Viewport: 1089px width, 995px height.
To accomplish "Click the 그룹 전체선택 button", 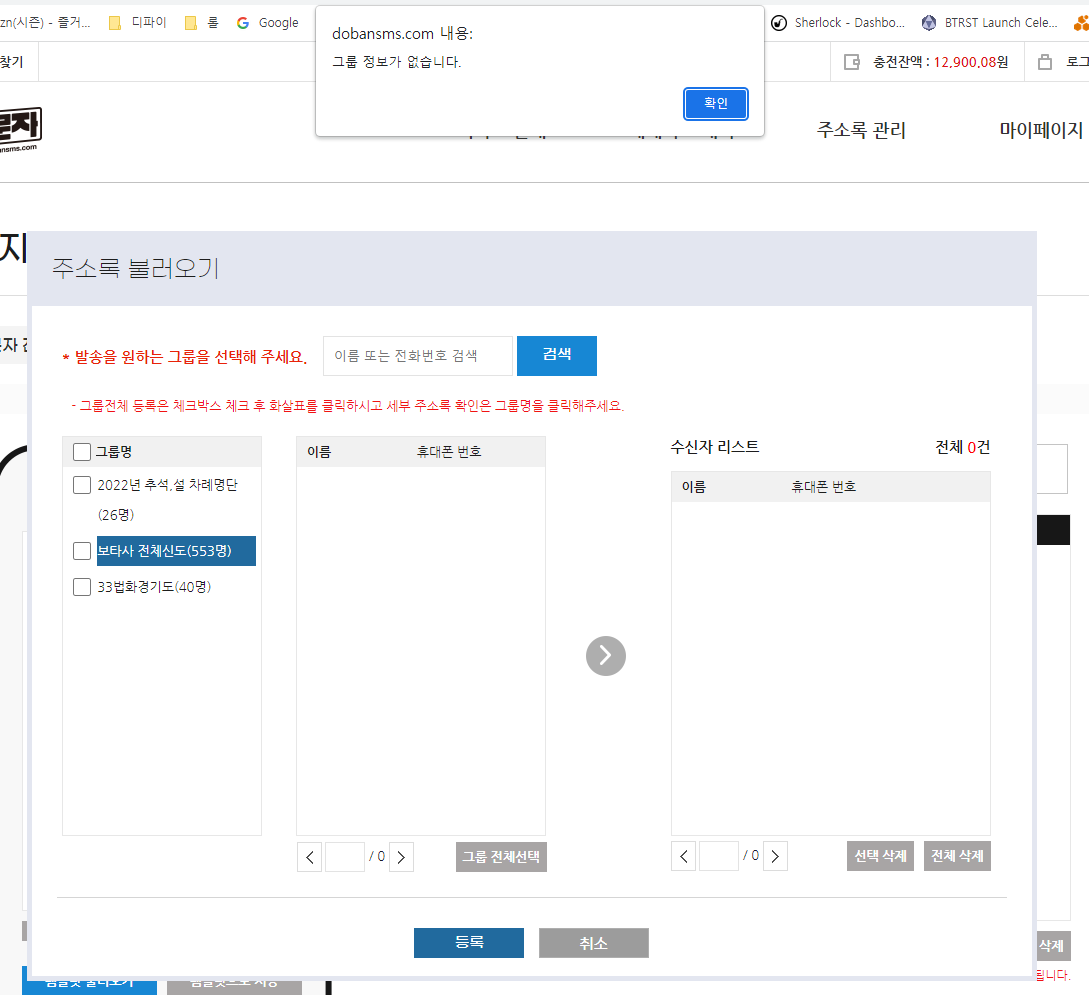I will click(501, 857).
